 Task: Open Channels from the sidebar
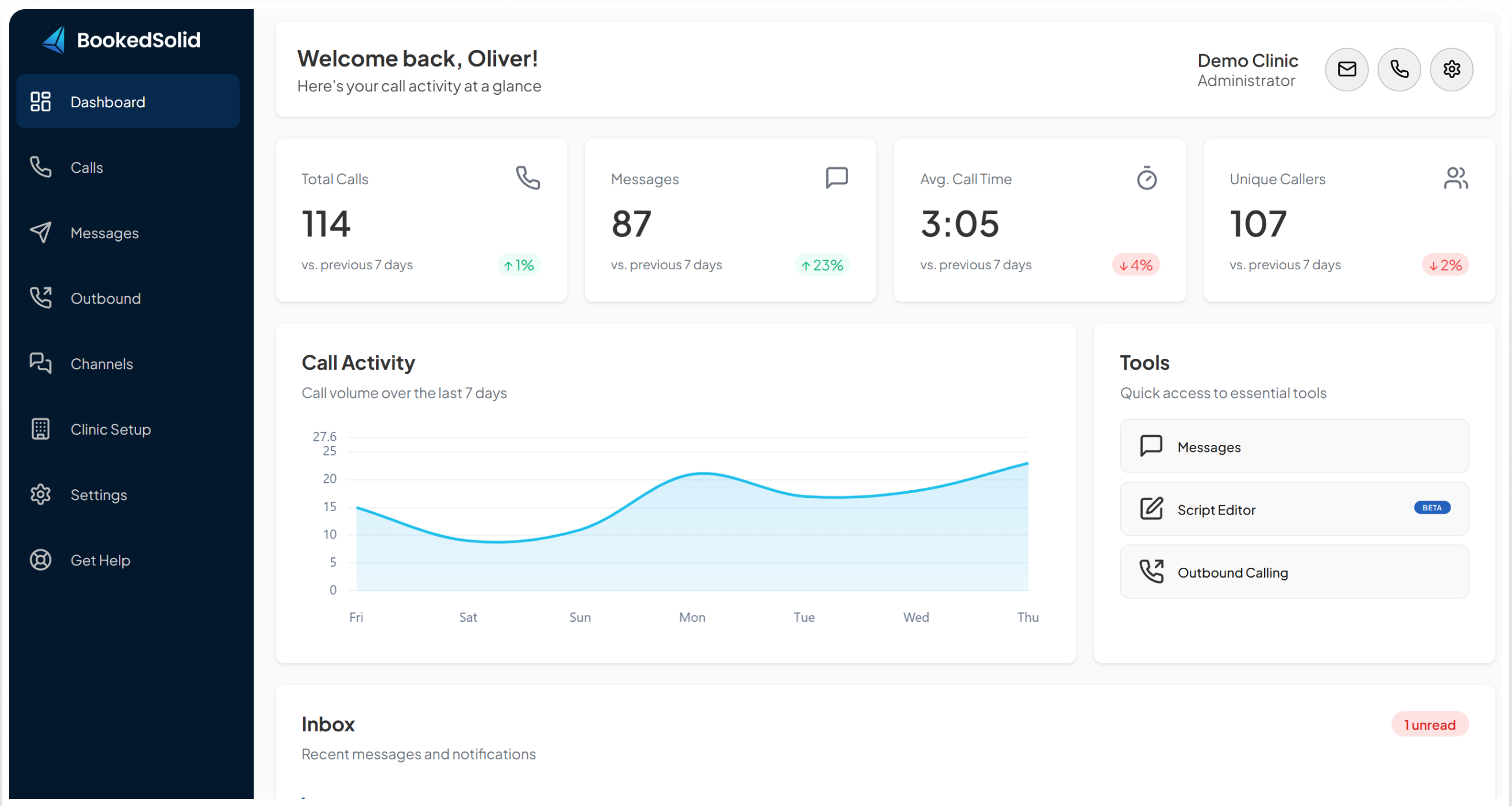click(x=102, y=364)
